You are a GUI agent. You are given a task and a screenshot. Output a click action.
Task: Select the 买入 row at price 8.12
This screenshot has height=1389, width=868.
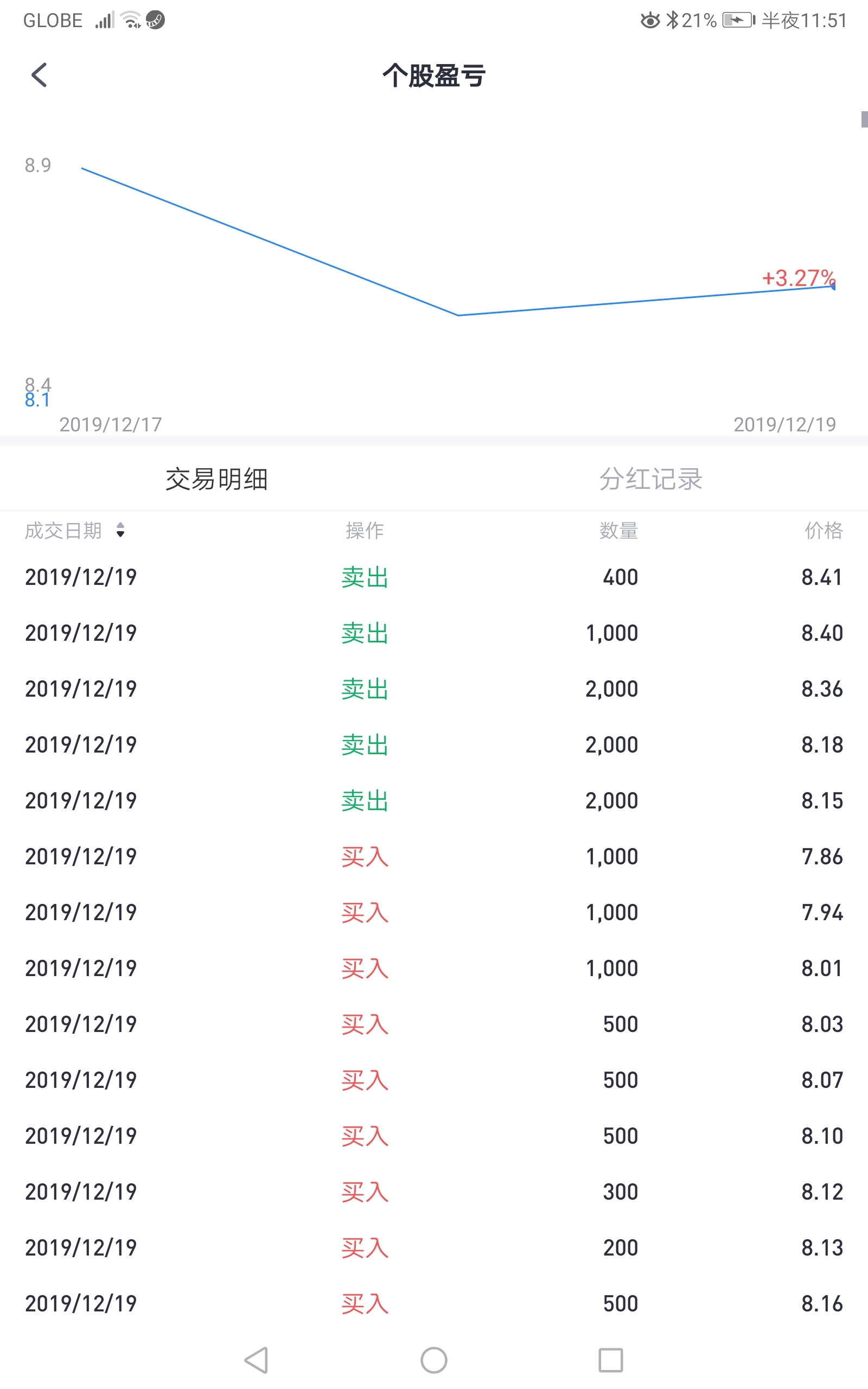point(434,1192)
